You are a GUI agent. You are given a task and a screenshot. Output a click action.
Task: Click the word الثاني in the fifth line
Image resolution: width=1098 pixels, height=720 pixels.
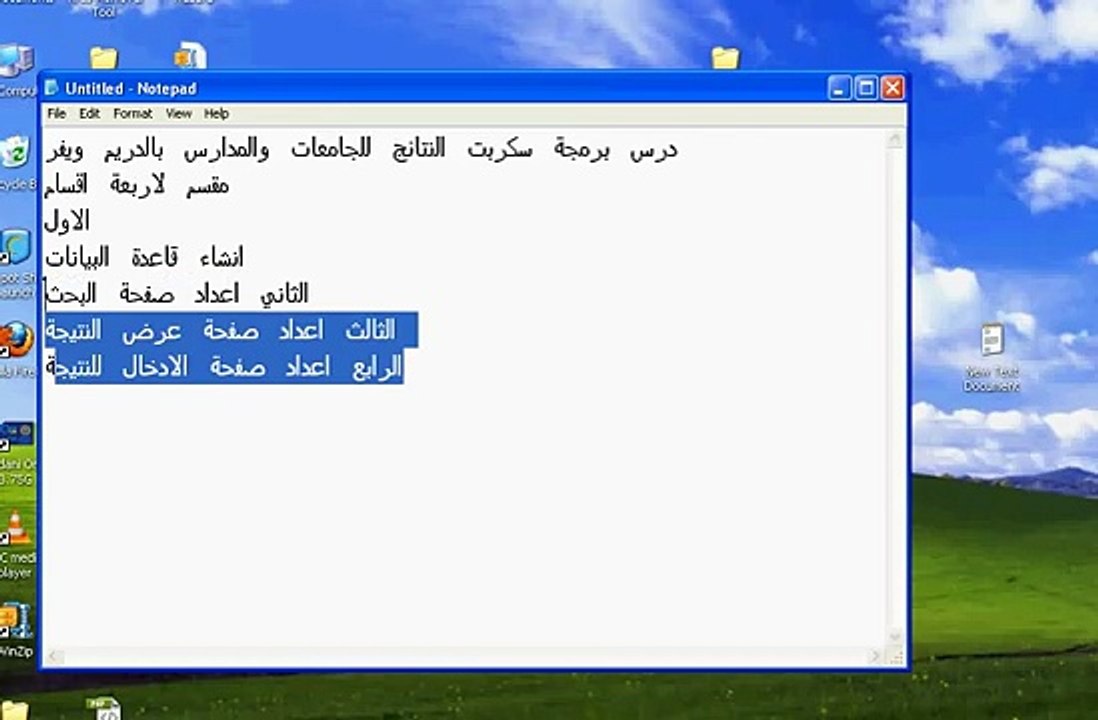[284, 294]
